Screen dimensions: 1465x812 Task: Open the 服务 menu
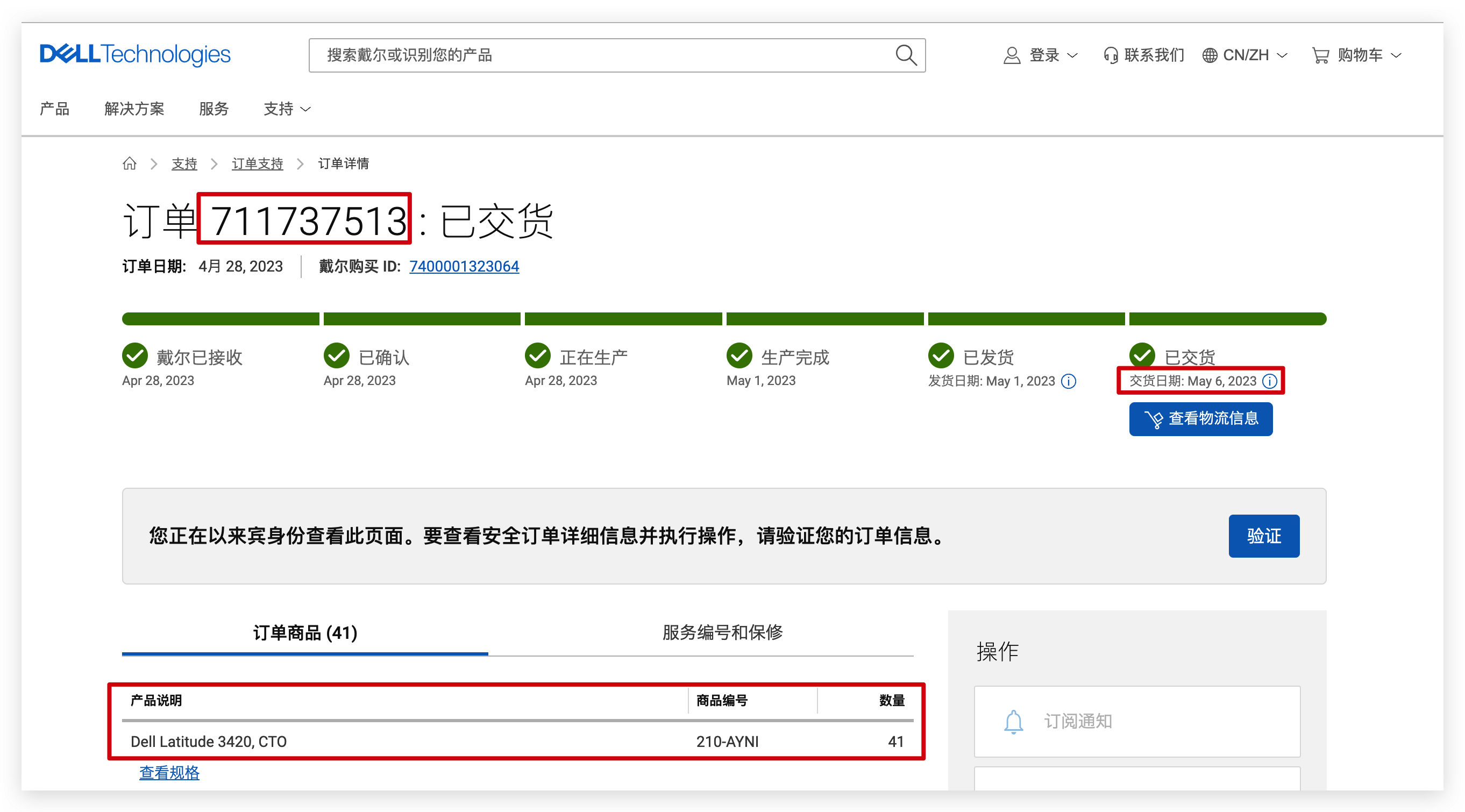click(214, 109)
